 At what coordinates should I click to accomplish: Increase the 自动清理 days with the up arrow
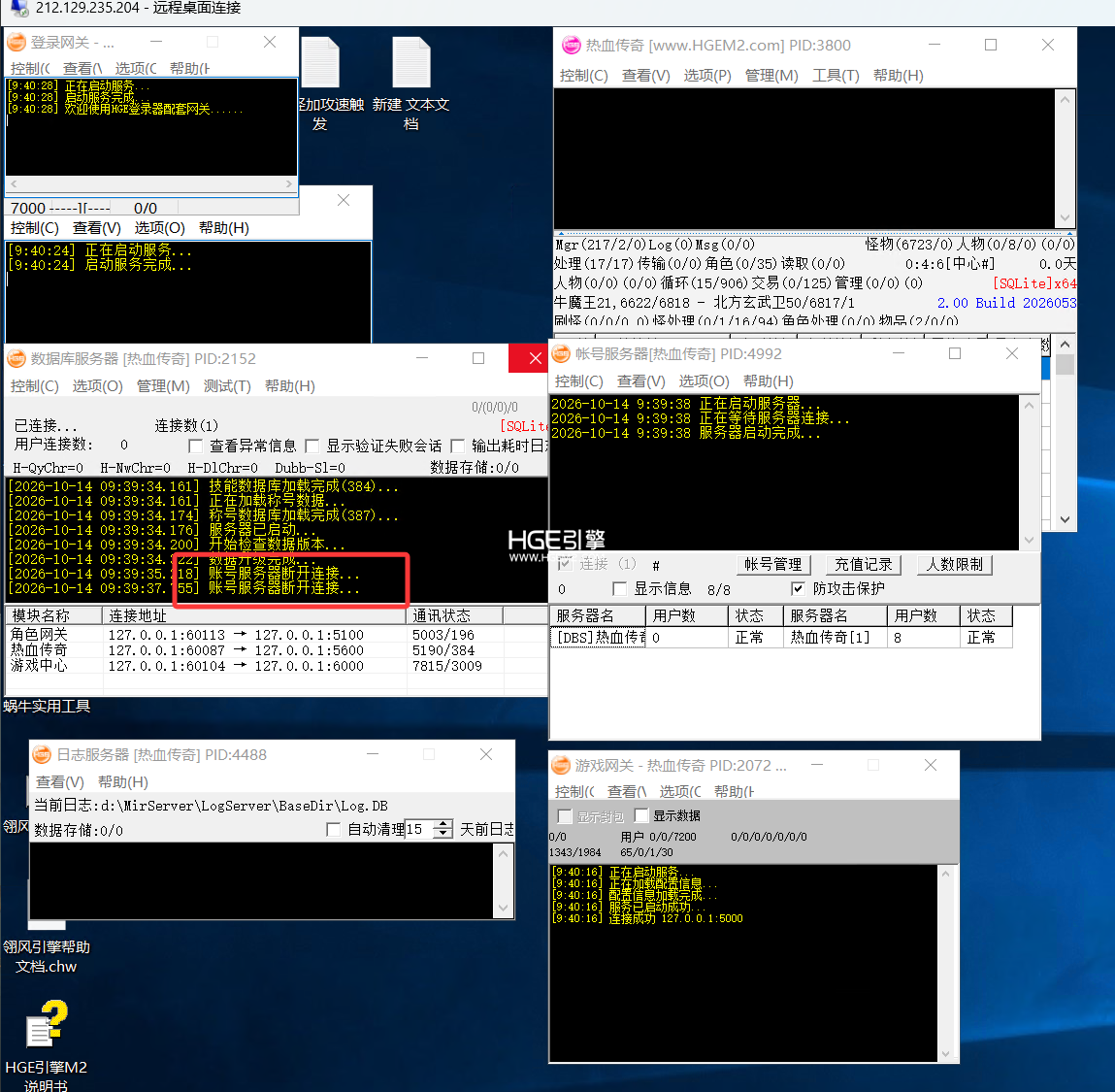(x=443, y=824)
